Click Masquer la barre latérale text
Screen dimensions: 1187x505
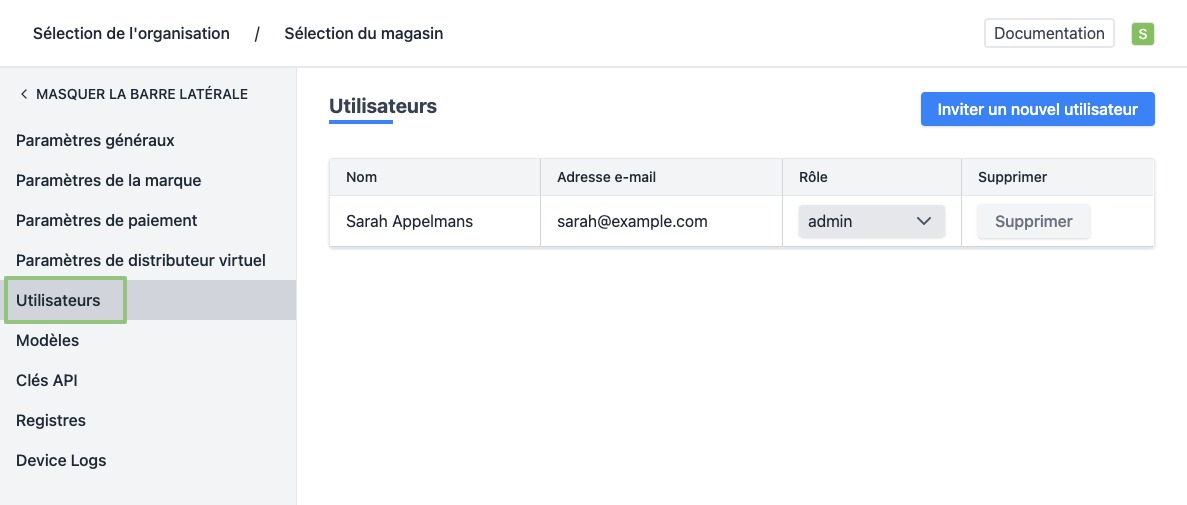point(142,94)
